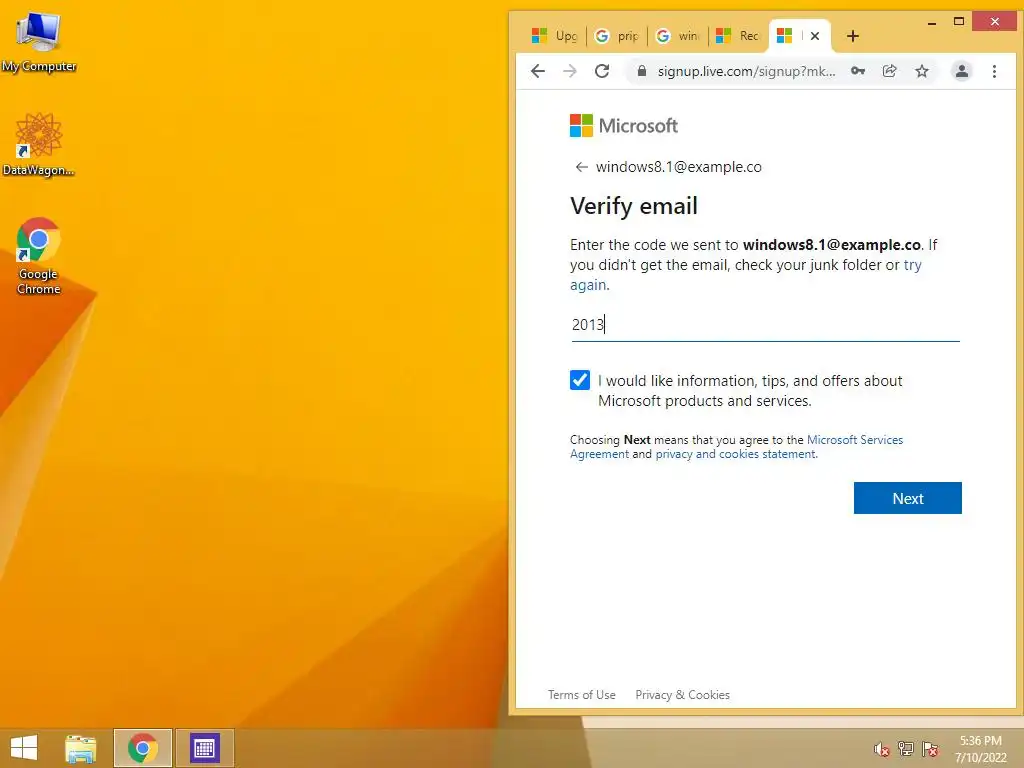Click the 'Verify email' heading
The image size is (1024, 768).
pyautogui.click(x=633, y=206)
